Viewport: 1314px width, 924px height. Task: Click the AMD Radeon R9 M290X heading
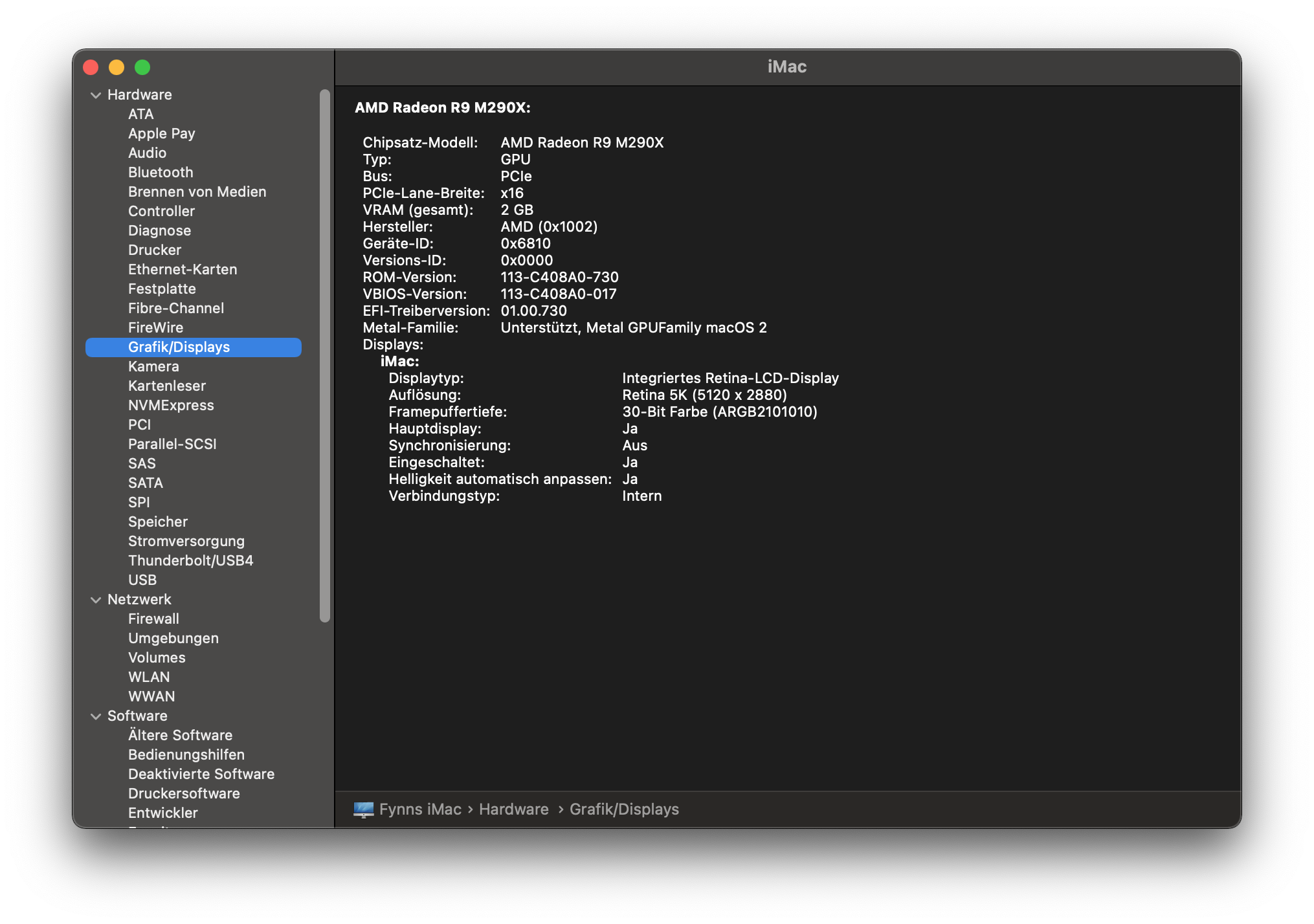(442, 107)
